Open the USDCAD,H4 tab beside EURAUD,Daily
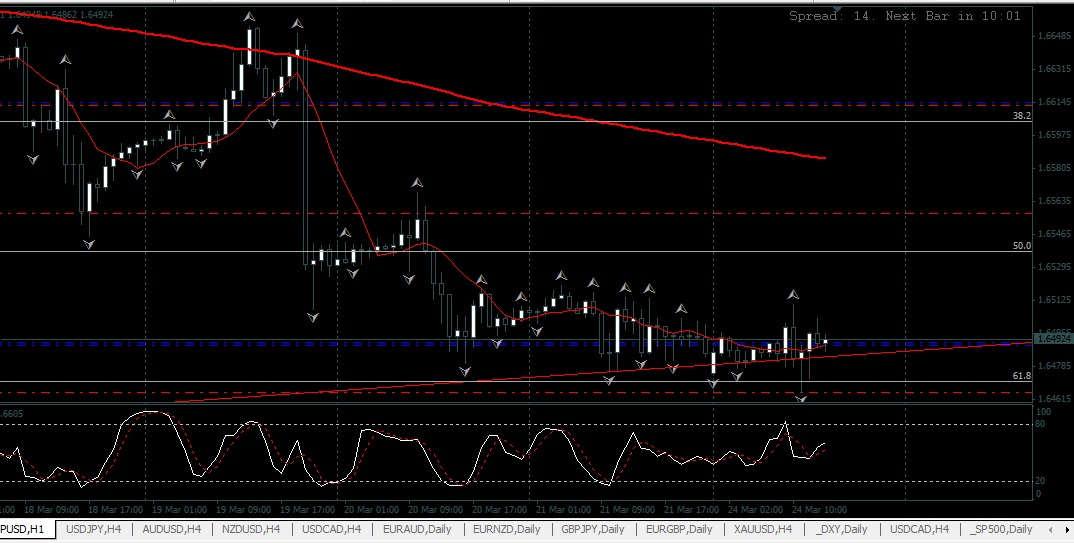 pyautogui.click(x=332, y=529)
